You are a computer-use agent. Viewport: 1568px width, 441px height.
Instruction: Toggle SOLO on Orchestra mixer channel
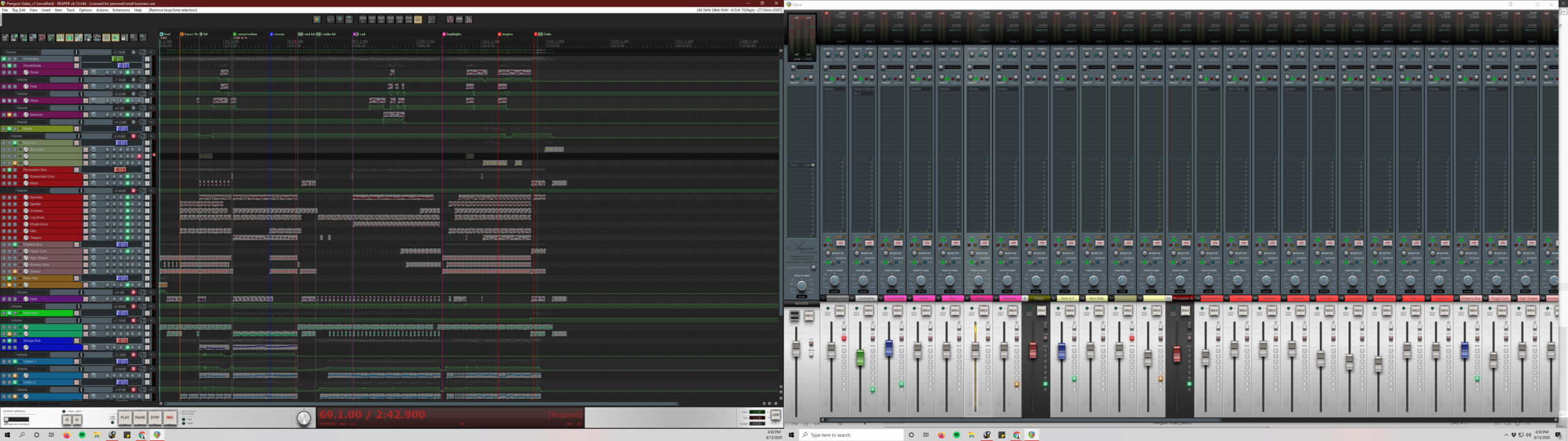[x=869, y=311]
